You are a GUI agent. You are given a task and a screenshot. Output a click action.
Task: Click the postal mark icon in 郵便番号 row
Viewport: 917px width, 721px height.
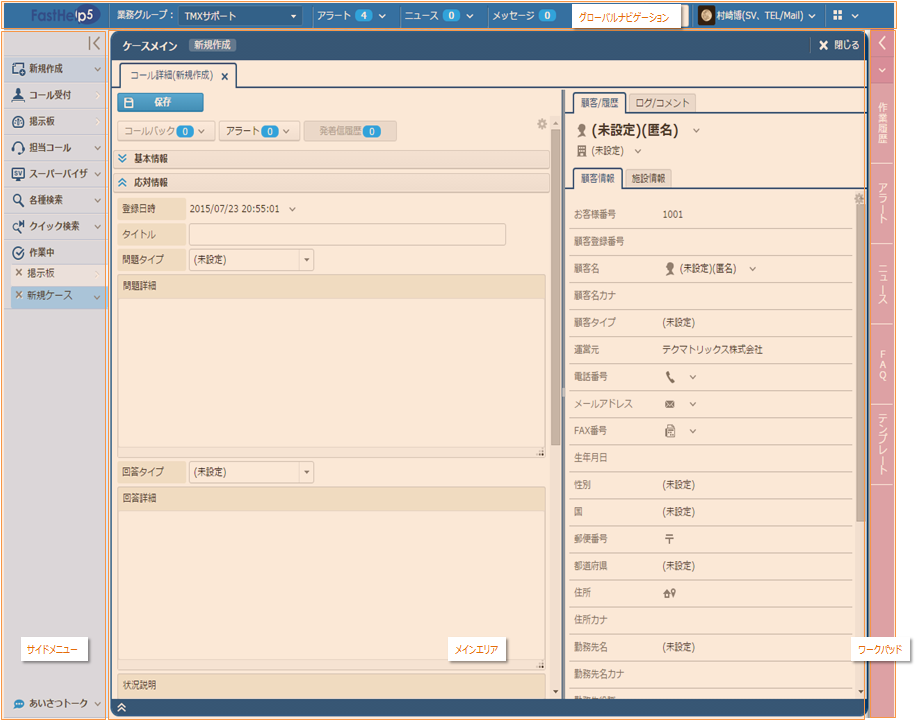(x=669, y=538)
